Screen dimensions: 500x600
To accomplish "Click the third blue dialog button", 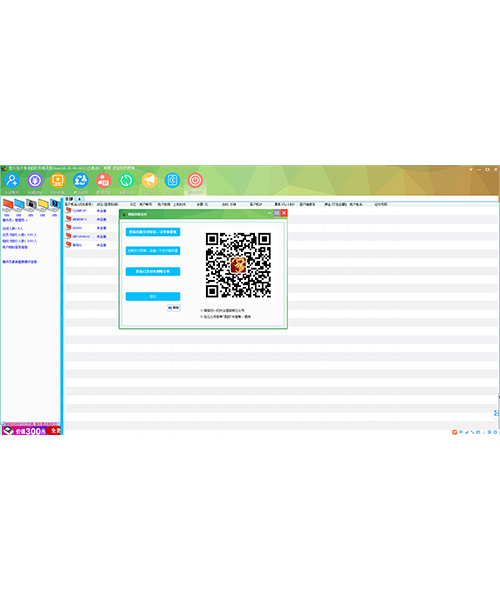I will coord(153,271).
